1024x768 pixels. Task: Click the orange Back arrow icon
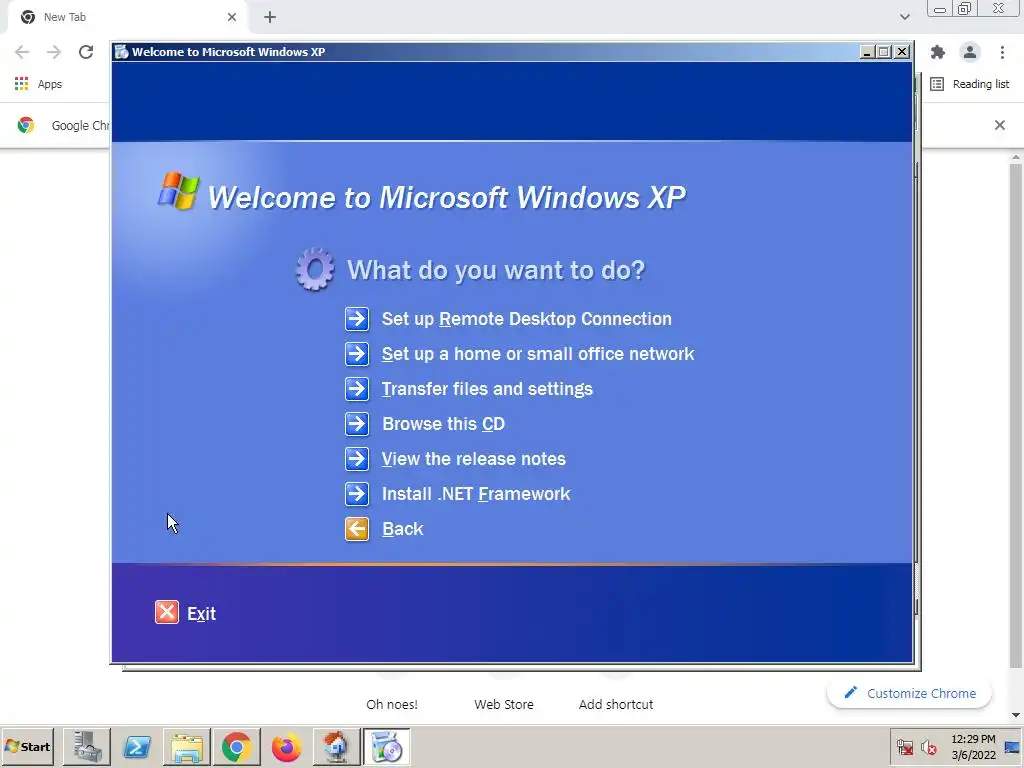pos(357,529)
